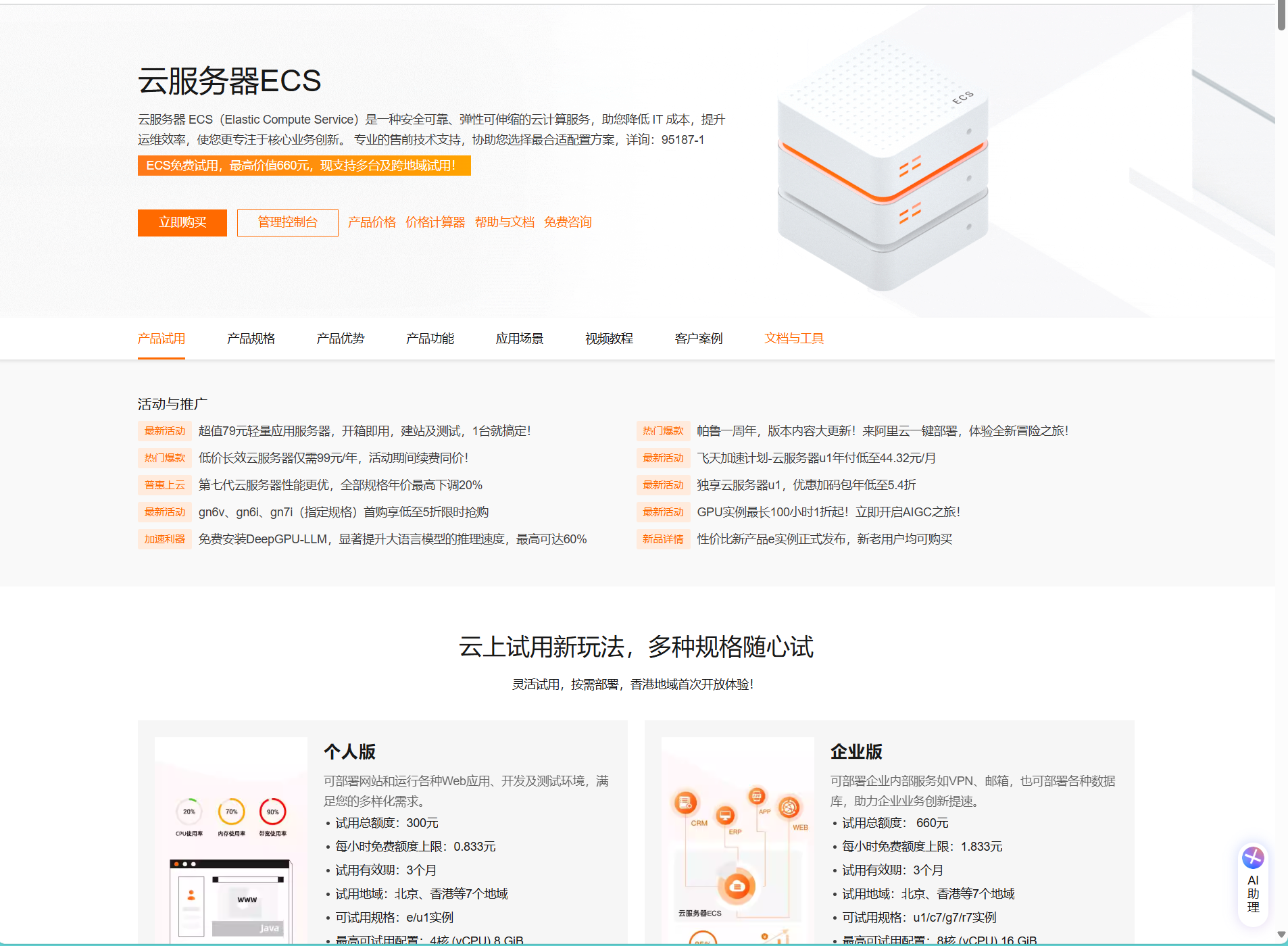Open promotion GPU实例最长100小时1折起
The height and width of the screenshot is (946, 1288).
(x=828, y=512)
